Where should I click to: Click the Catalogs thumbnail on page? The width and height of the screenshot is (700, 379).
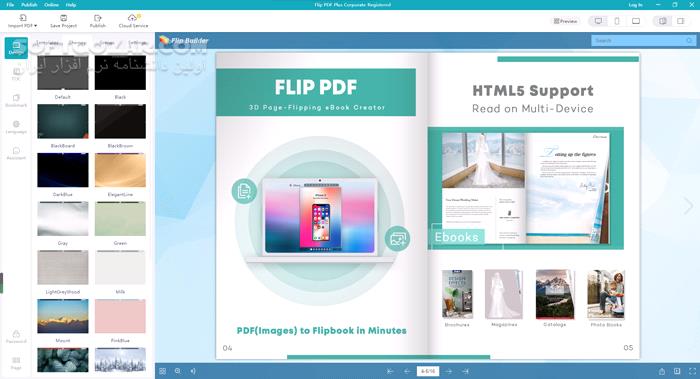(x=555, y=294)
